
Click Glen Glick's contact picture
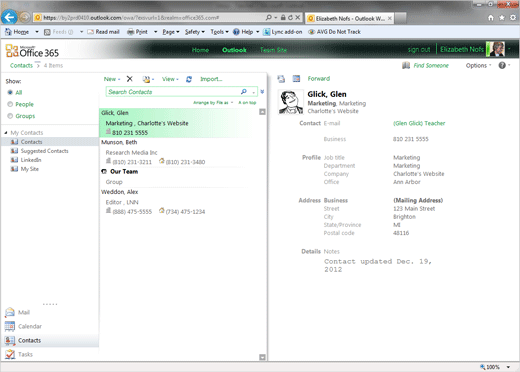coord(291,102)
